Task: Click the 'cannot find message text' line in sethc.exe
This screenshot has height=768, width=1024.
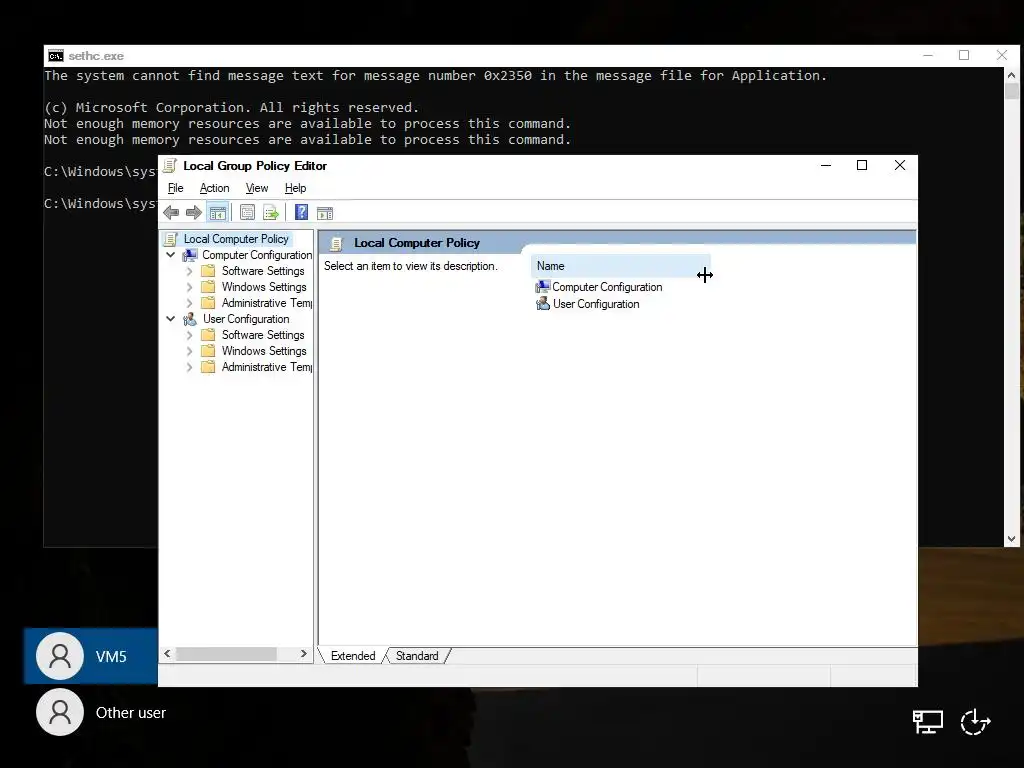Action: 435,76
